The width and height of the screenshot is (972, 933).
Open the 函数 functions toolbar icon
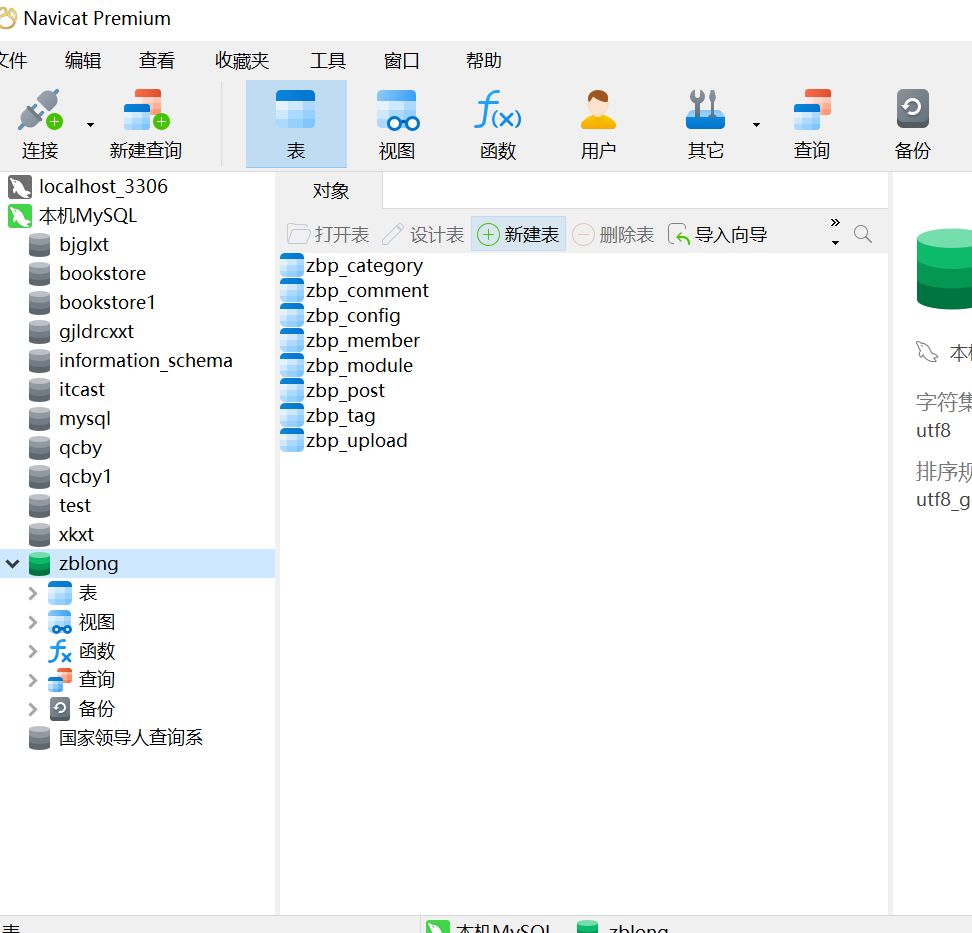tap(498, 110)
